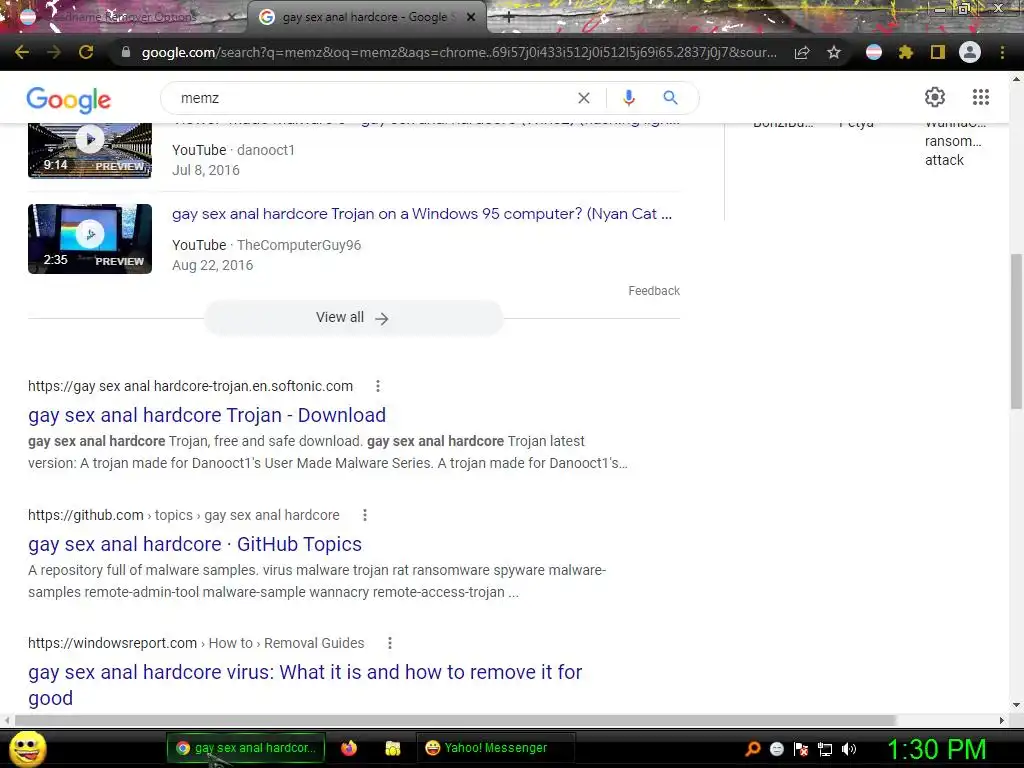Click the scroll-down arrow on vertical scrollbar
This screenshot has height=768, width=1024.
1016,705
